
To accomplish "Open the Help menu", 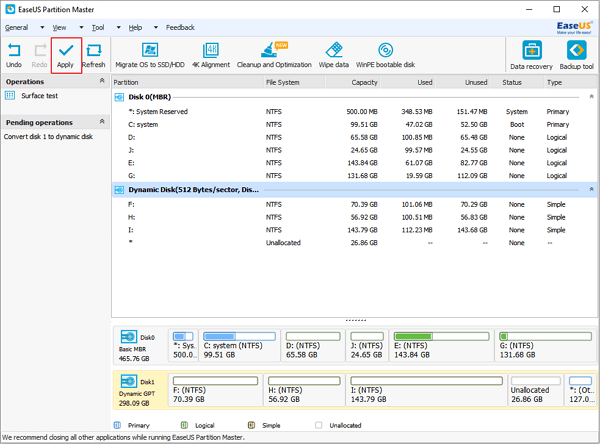I will pyautogui.click(x=135, y=28).
